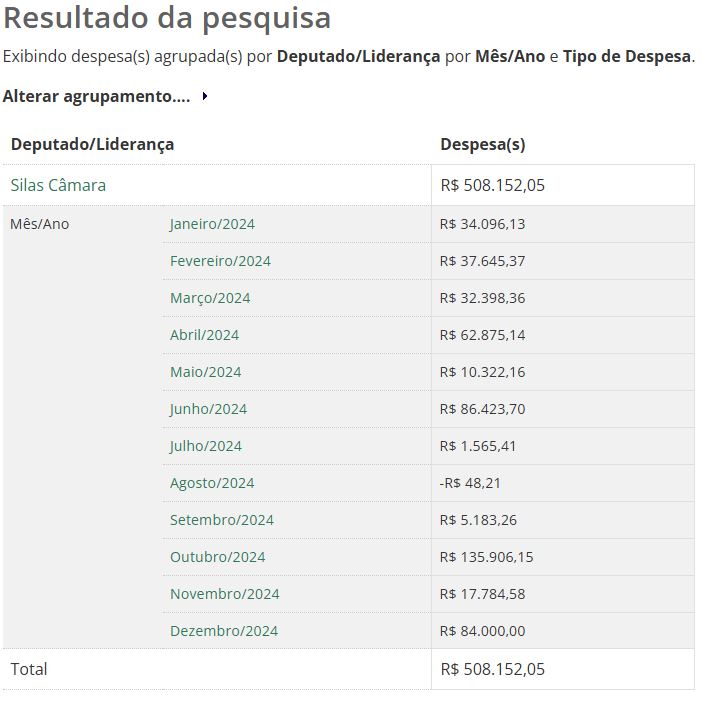This screenshot has width=715, height=708.
Task: Click the Alterar agrupamento text
Action: coord(96,97)
